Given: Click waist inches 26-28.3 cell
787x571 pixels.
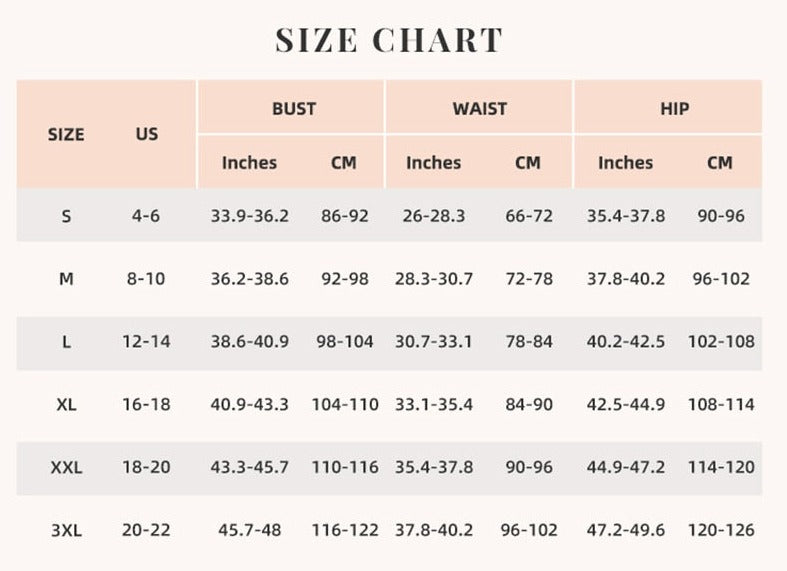Looking at the screenshot, I should [434, 216].
